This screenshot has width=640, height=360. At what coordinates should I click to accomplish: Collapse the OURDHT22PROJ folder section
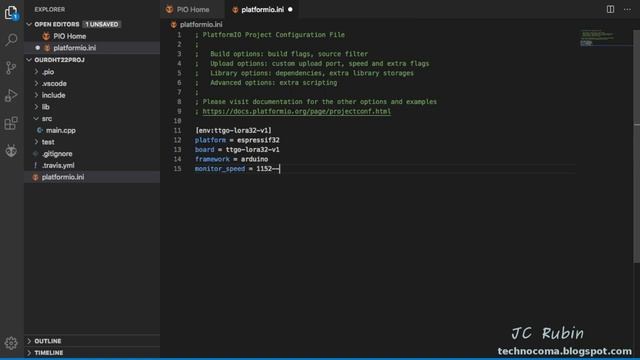(x=29, y=60)
